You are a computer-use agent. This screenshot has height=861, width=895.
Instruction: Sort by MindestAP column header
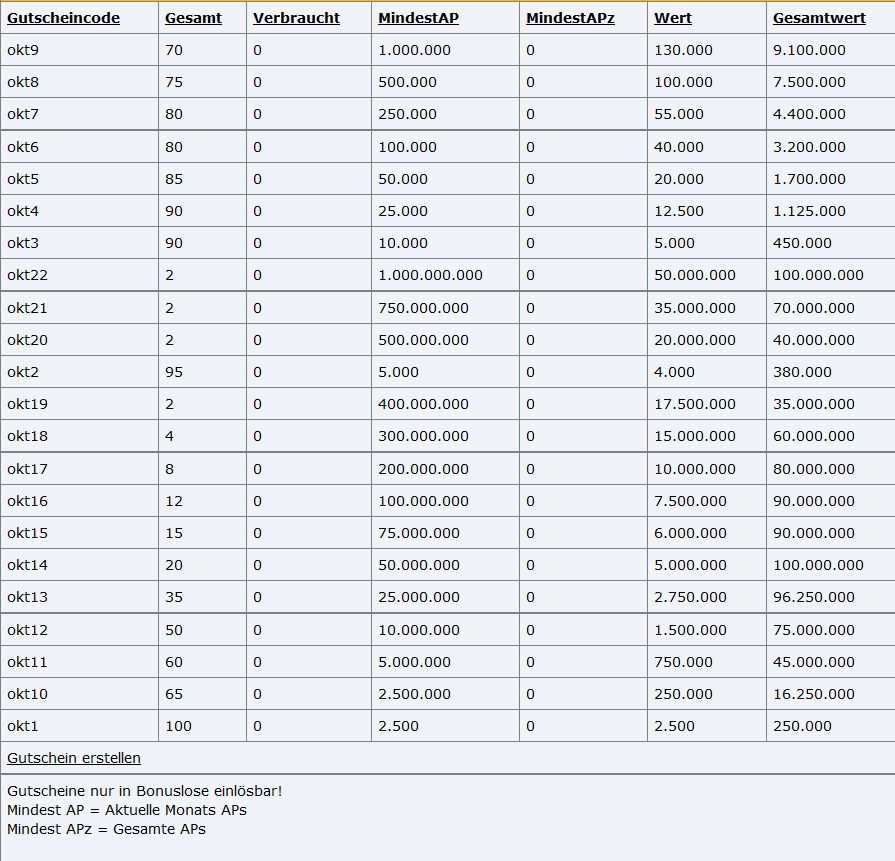coord(418,18)
